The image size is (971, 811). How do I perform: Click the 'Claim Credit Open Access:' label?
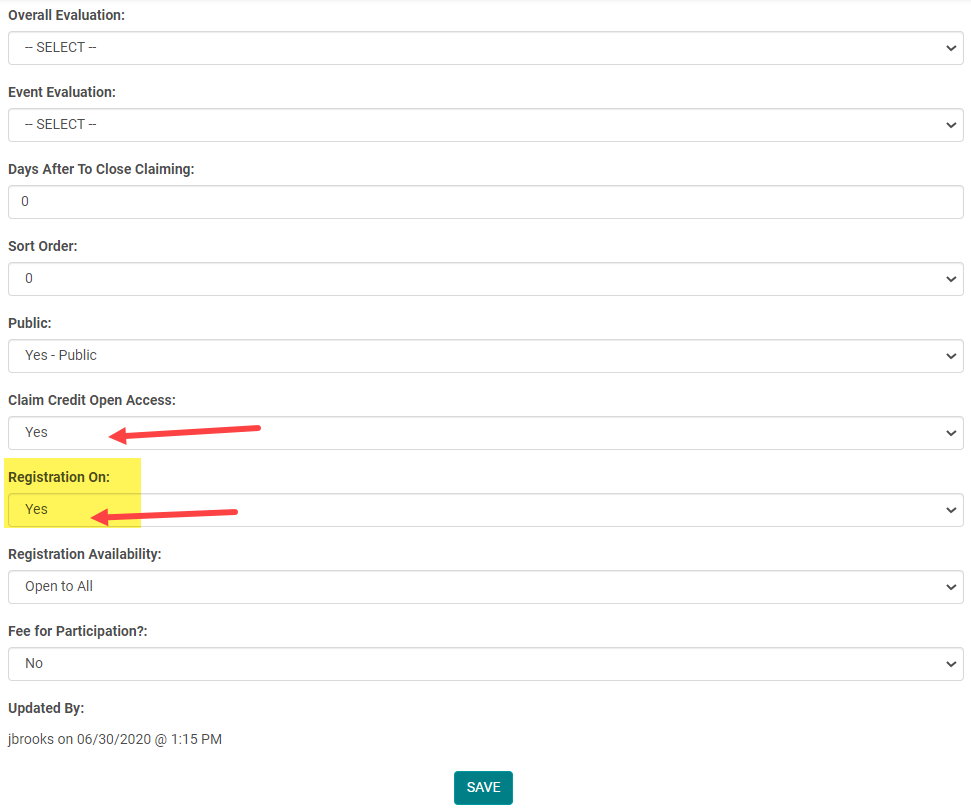coord(92,400)
